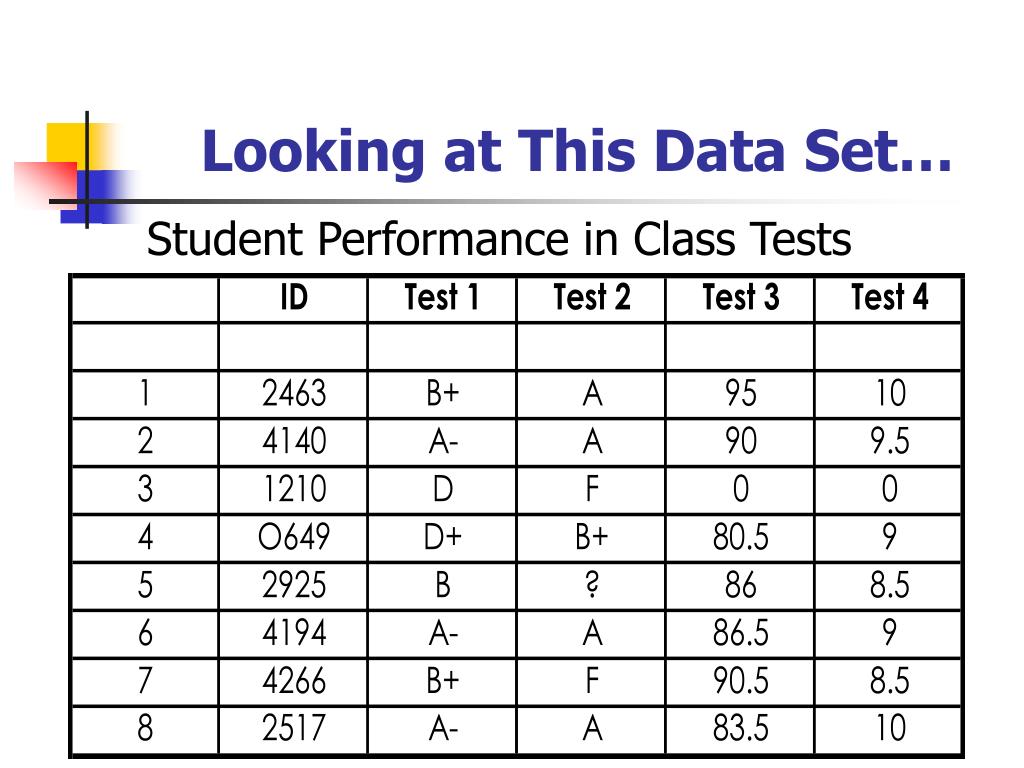Click the ID cell 1210
The height and width of the screenshot is (768, 1024).
294,489
